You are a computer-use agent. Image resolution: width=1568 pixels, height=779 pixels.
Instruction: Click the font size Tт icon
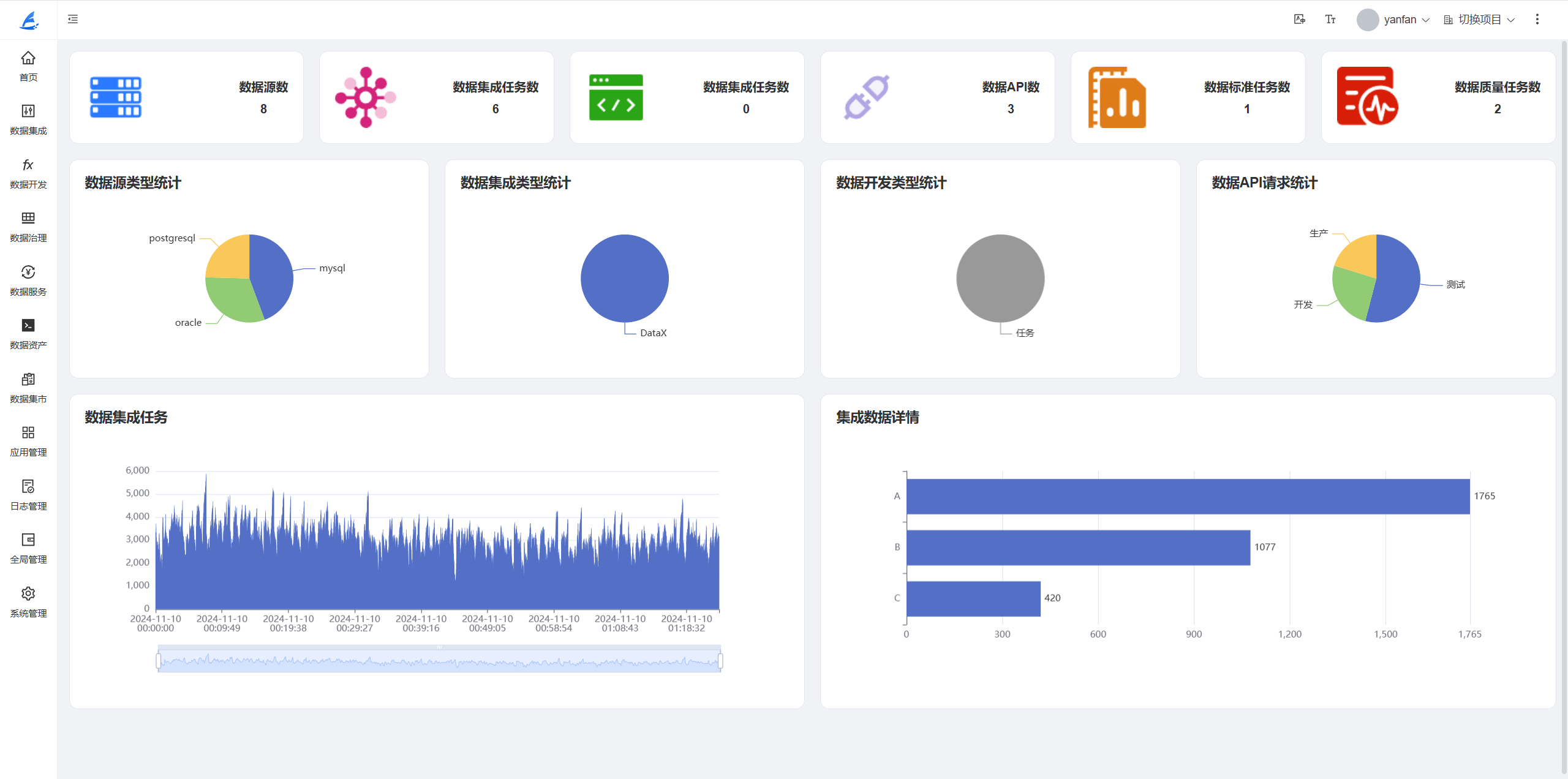click(1330, 19)
